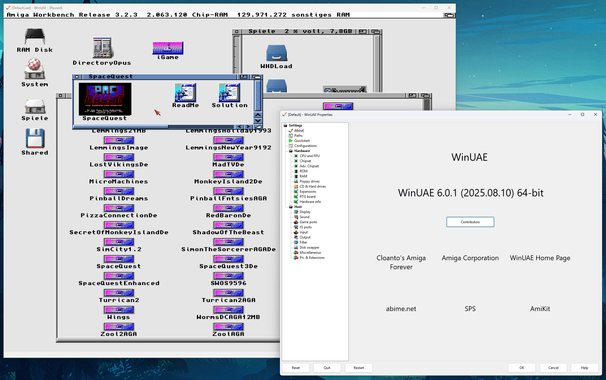Open the Display host page
Image resolution: width=606 pixels, height=380 pixels.
pos(305,212)
